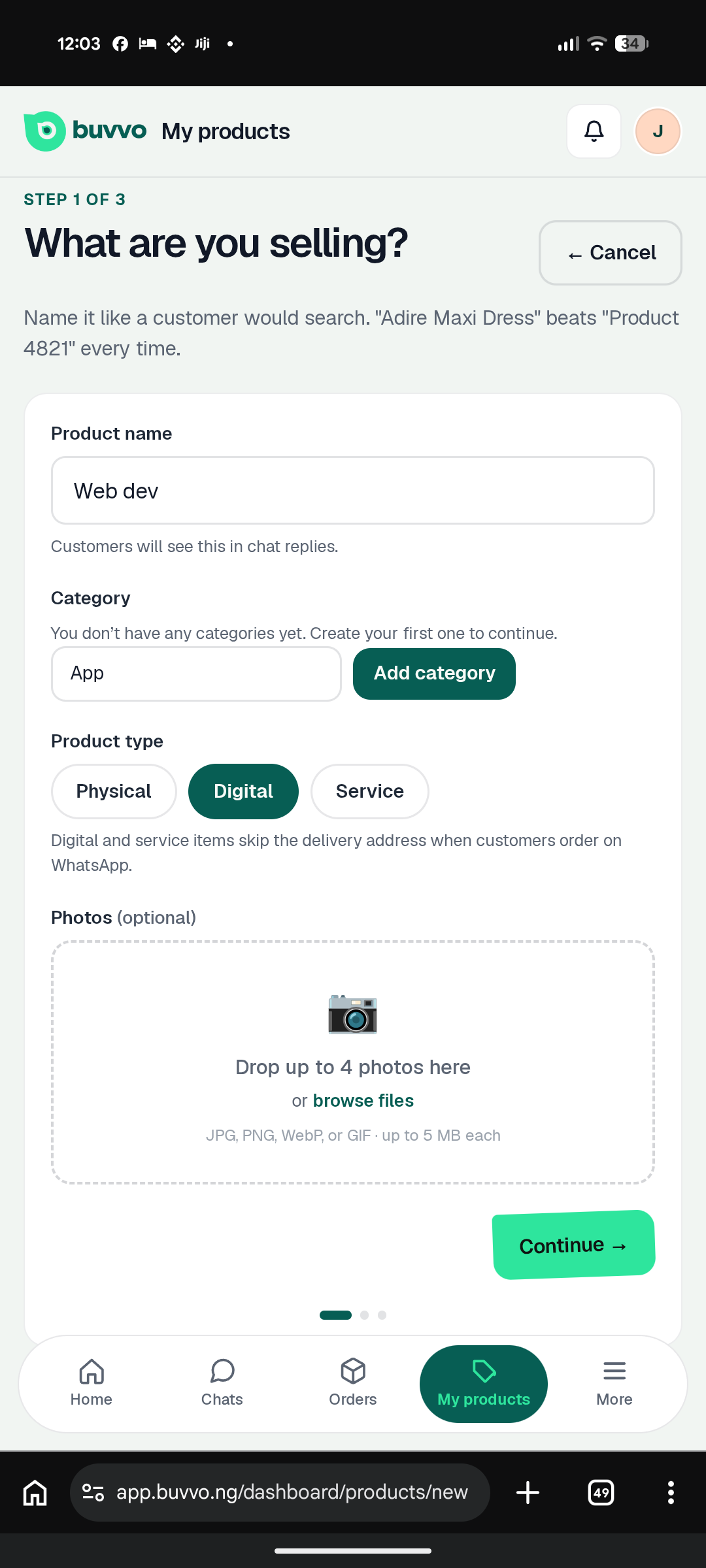Image resolution: width=706 pixels, height=1568 pixels.
Task: Open the browser three-dot overflow menu
Action: [x=671, y=1492]
